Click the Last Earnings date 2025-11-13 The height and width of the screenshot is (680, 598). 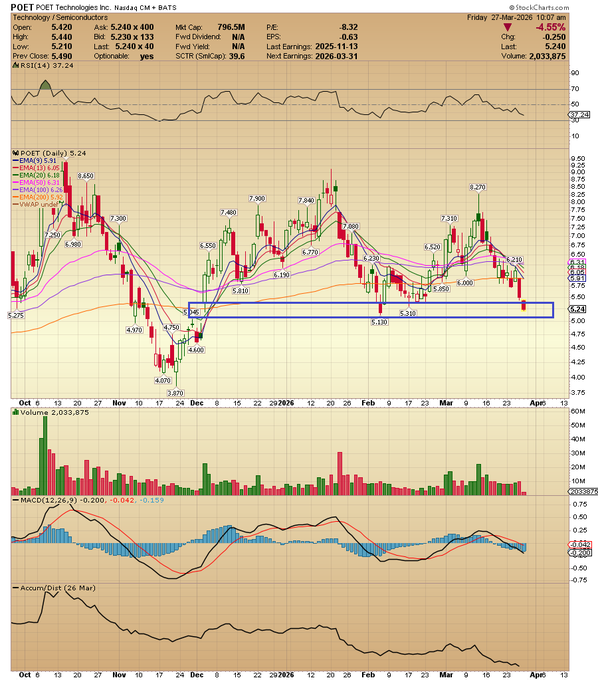tap(337, 46)
